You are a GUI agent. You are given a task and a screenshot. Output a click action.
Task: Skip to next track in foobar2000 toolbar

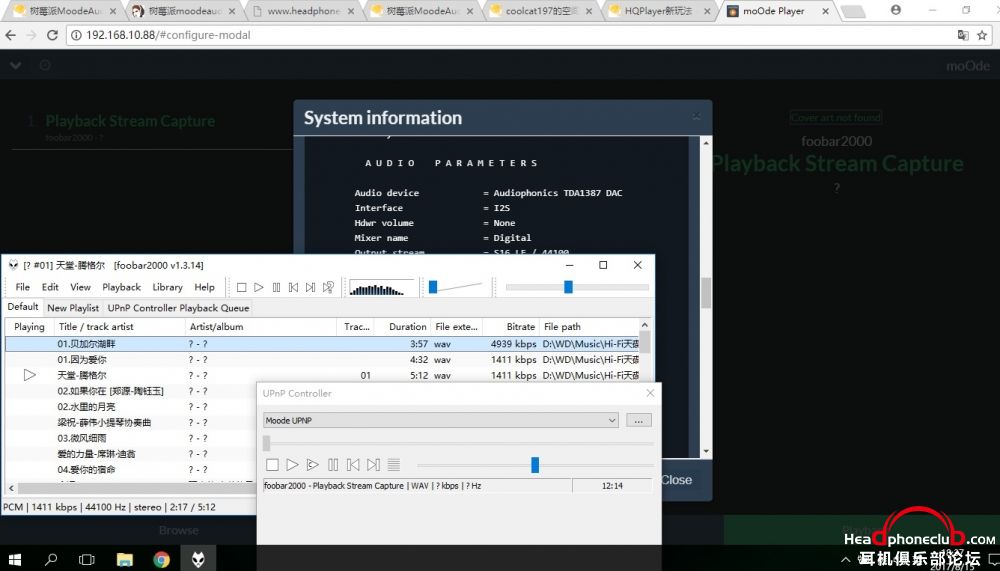tap(311, 288)
